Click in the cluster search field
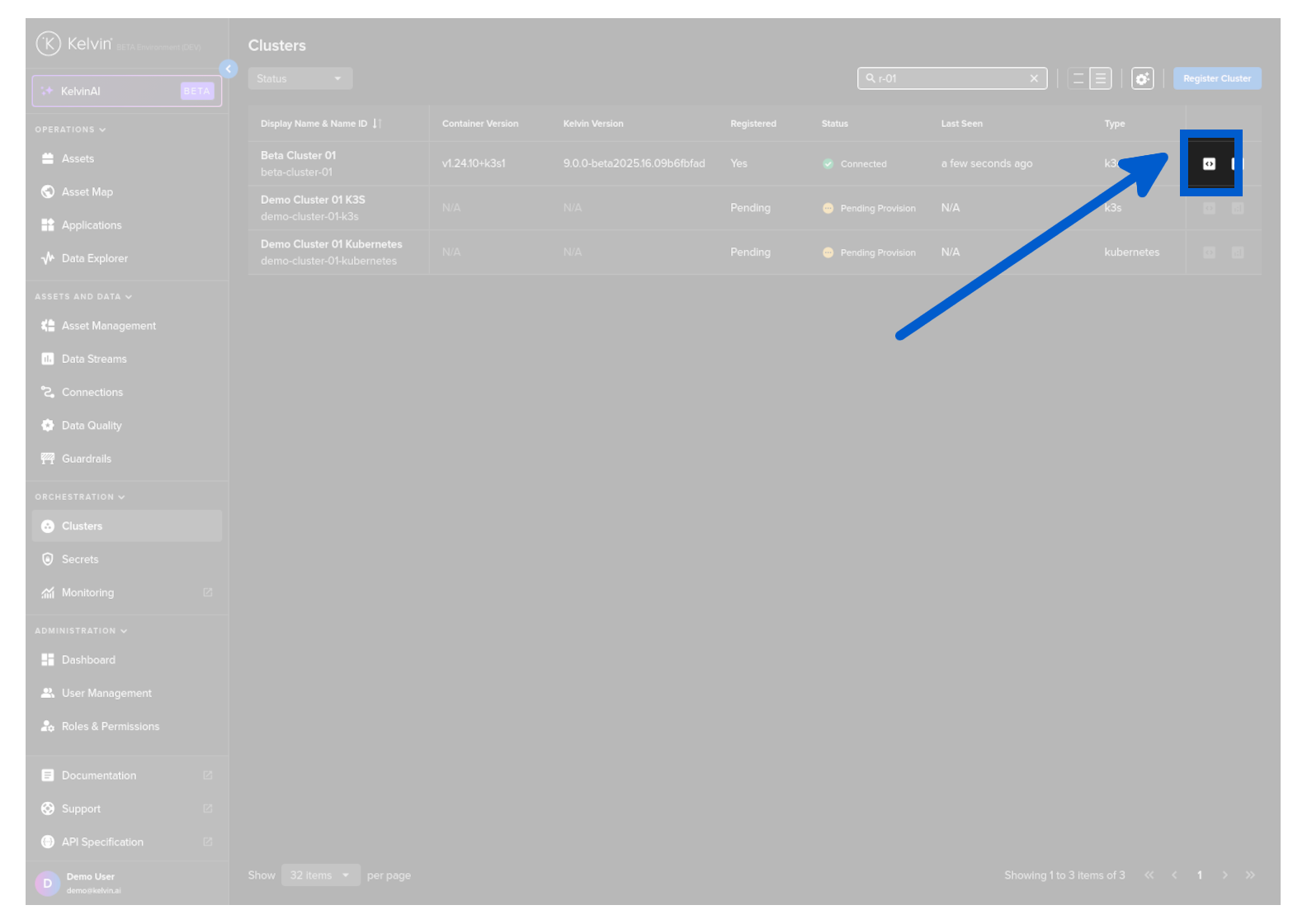The height and width of the screenshot is (924, 1307). (949, 79)
